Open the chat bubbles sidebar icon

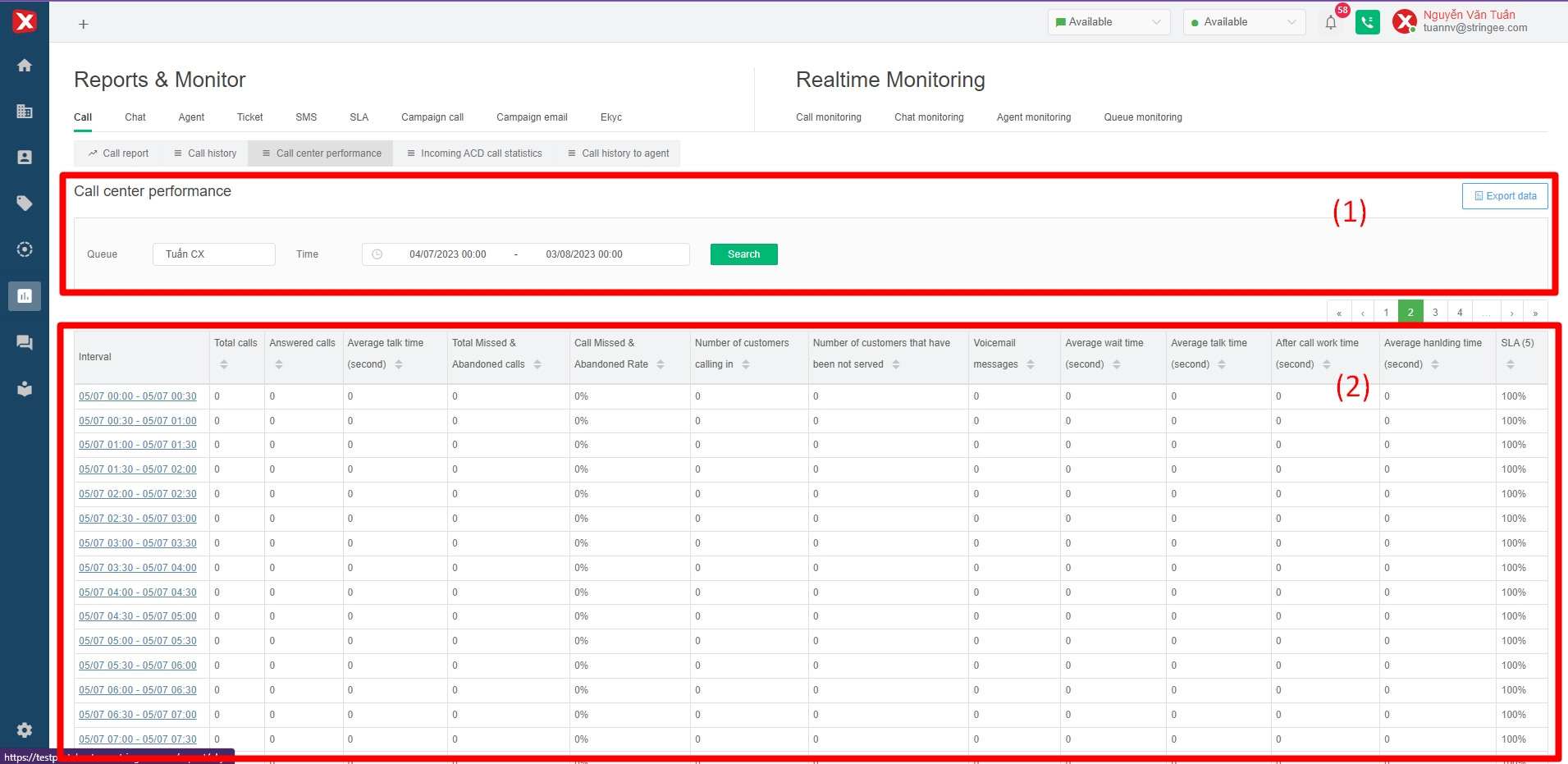pos(25,342)
